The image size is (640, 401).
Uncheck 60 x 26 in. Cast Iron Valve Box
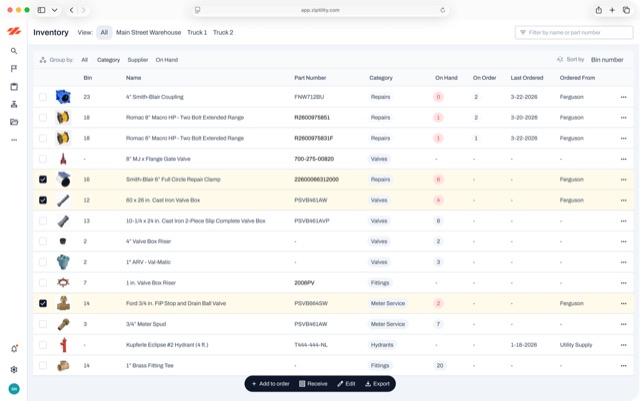pyautogui.click(x=43, y=200)
